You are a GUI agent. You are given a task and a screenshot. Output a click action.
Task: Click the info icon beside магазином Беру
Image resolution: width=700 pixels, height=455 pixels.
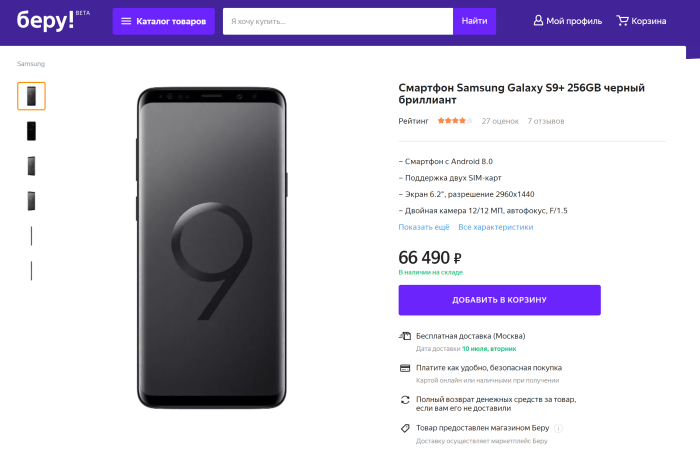coord(558,428)
